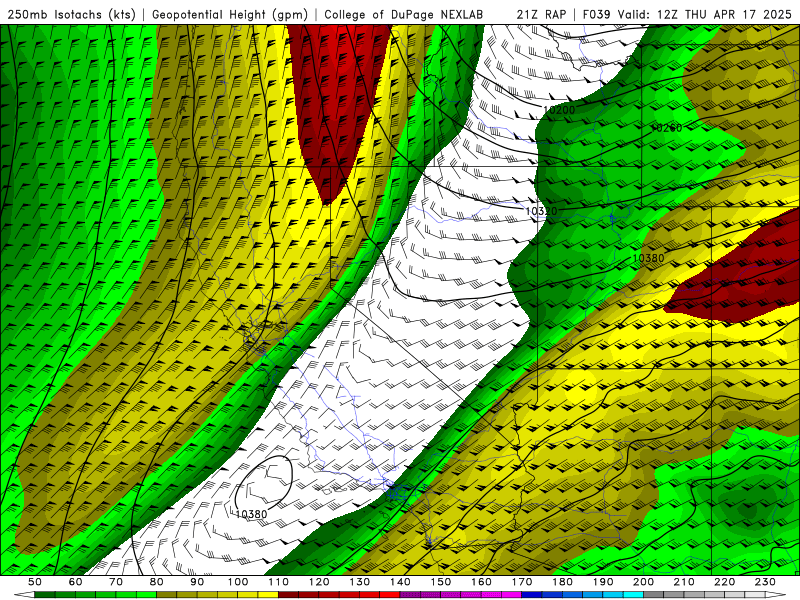The height and width of the screenshot is (600, 800).
Task: Click the "250mb Isotachs (kts)" title text
Action: point(72,14)
